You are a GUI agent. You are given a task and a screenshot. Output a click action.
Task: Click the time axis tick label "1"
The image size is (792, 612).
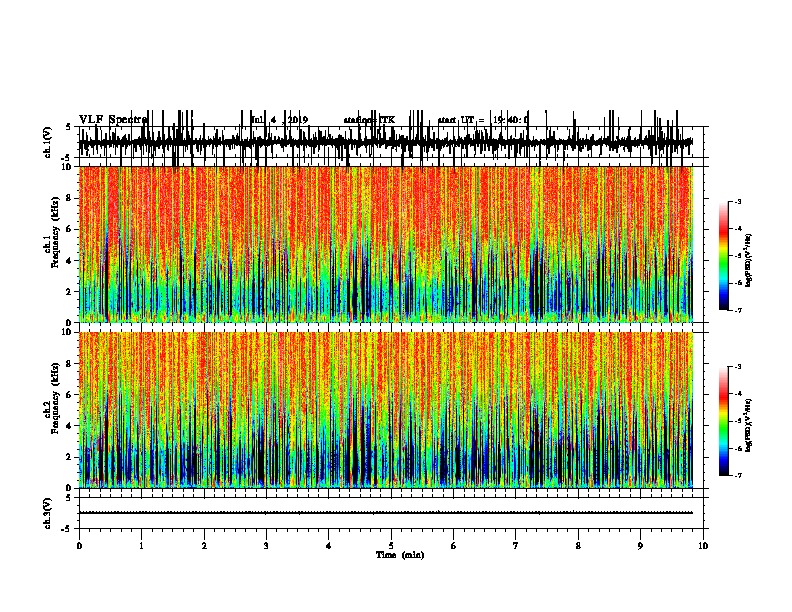(141, 545)
